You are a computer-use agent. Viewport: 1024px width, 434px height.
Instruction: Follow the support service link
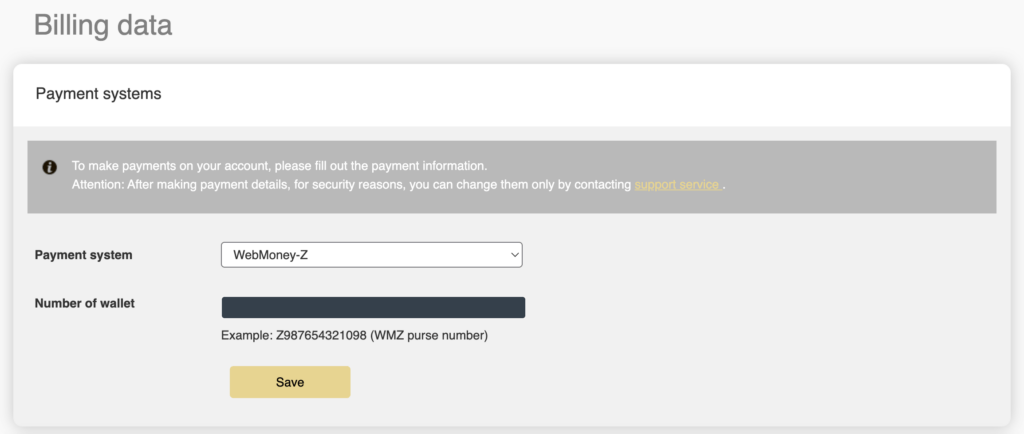pos(676,185)
